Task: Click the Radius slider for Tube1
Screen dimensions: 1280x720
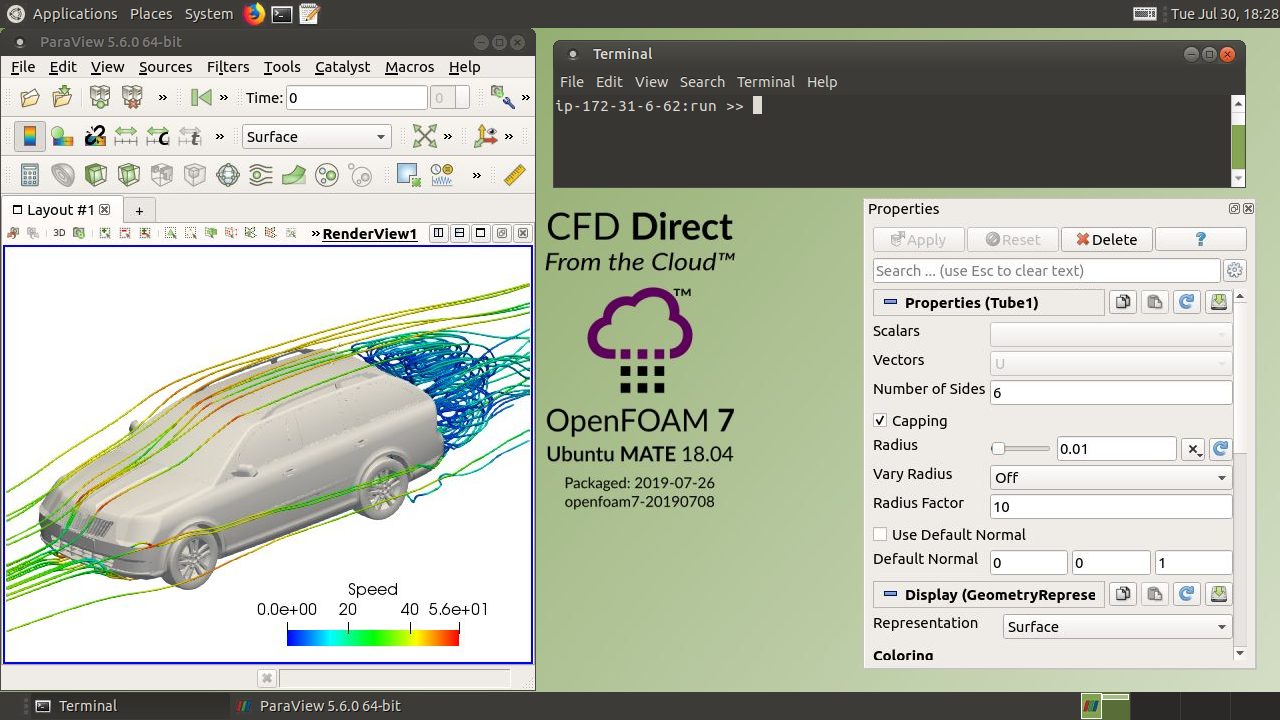Action: [x=1019, y=448]
